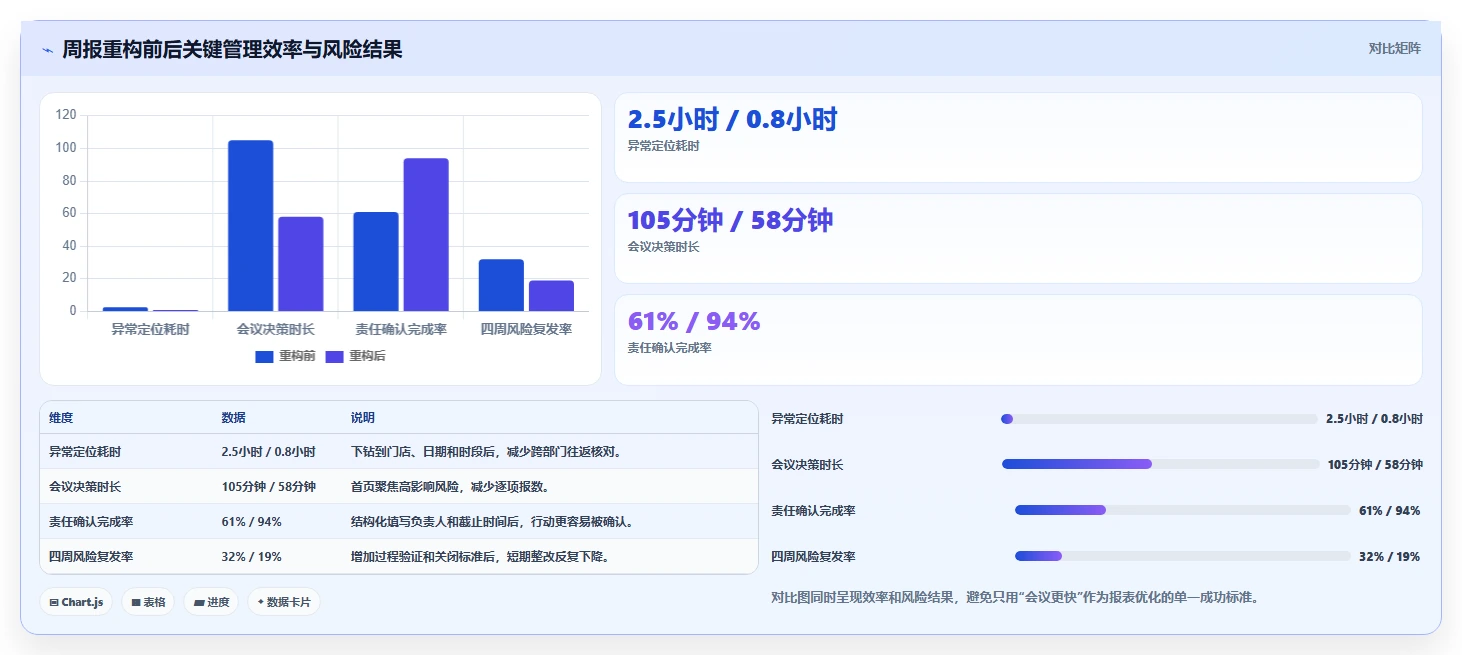Click the y-axis tick value 40
Image resolution: width=1462 pixels, height=655 pixels.
click(69, 246)
